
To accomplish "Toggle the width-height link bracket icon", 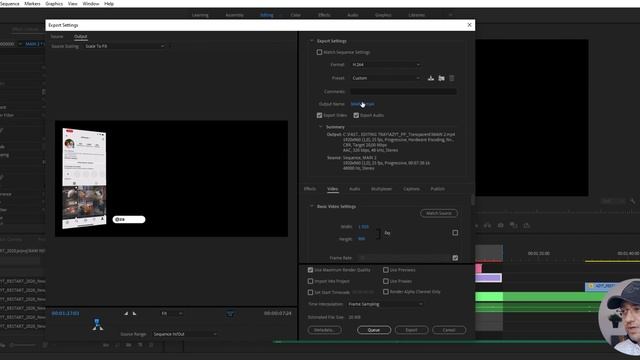I will point(378,233).
